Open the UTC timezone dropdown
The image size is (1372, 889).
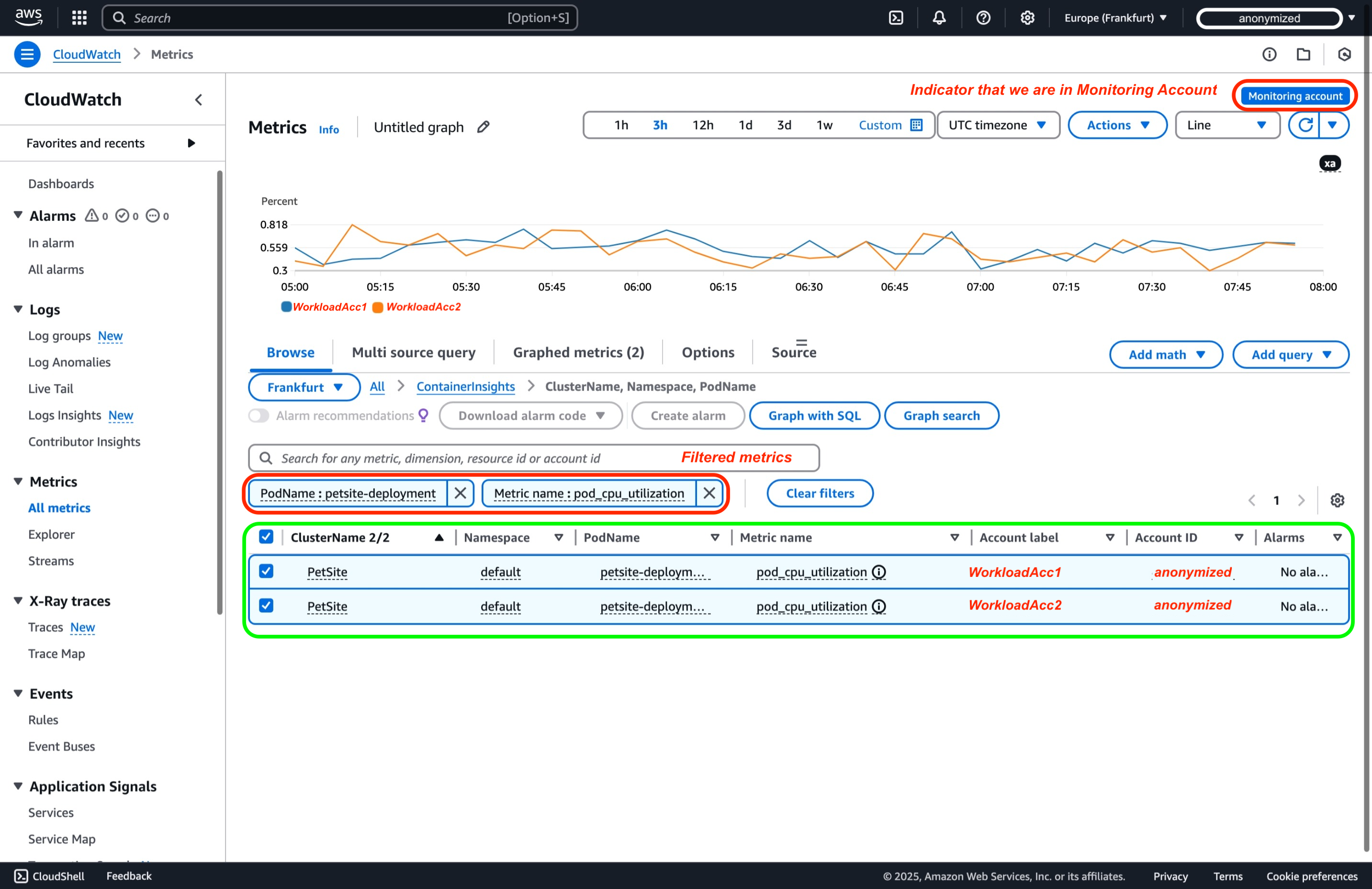coord(998,125)
